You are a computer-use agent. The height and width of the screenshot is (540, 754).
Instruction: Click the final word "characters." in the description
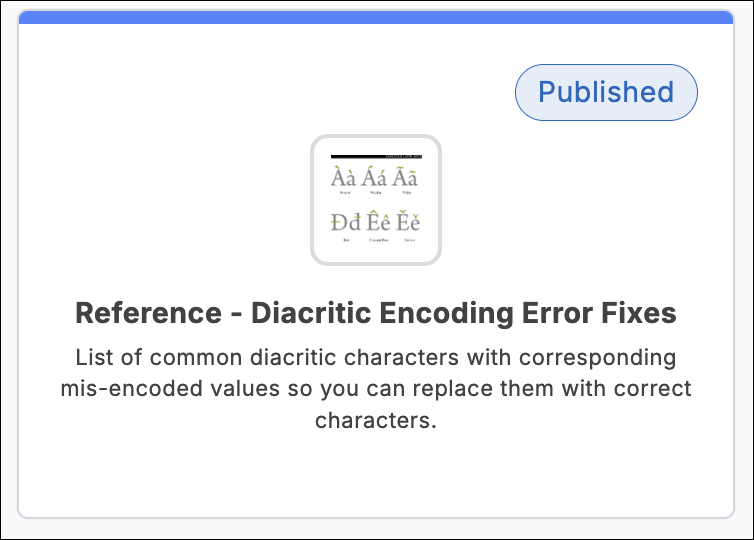(x=376, y=420)
